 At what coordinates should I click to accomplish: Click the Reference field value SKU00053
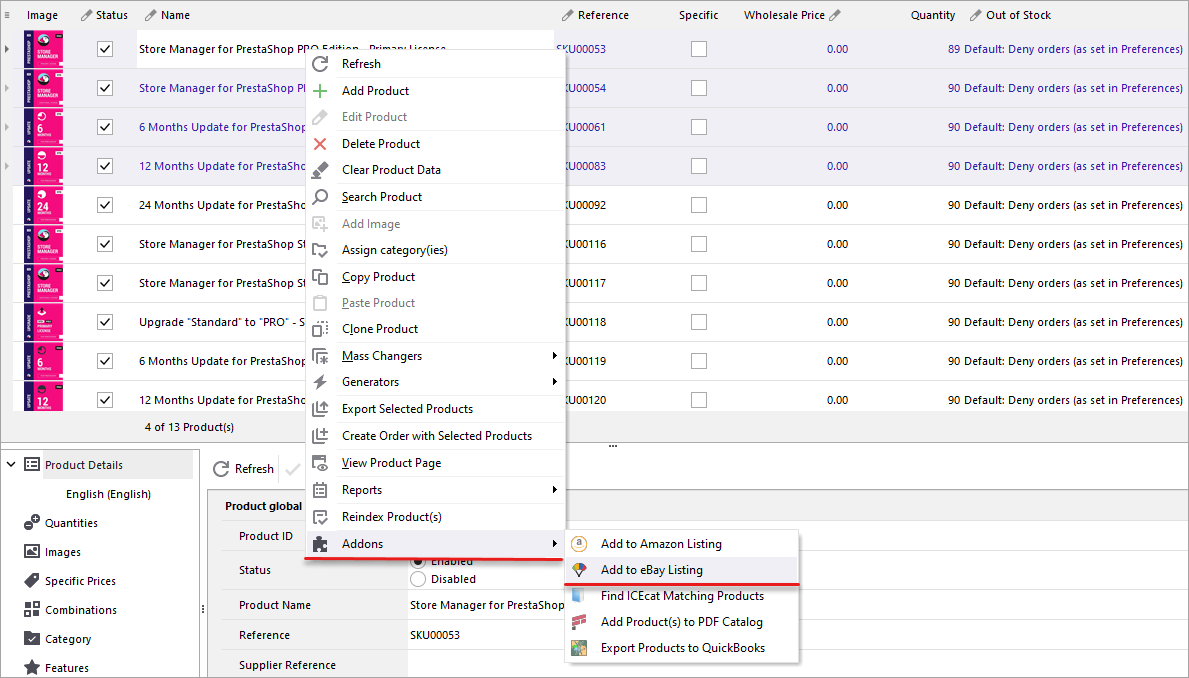435,635
